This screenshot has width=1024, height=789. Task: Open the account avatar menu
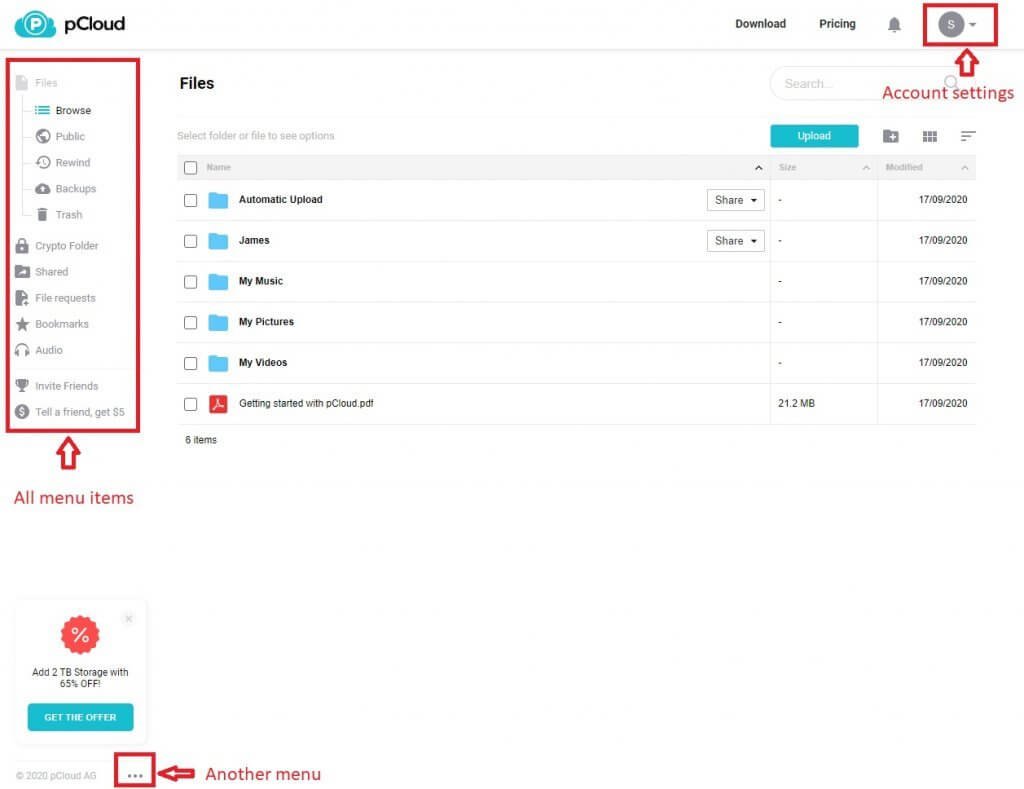(957, 25)
